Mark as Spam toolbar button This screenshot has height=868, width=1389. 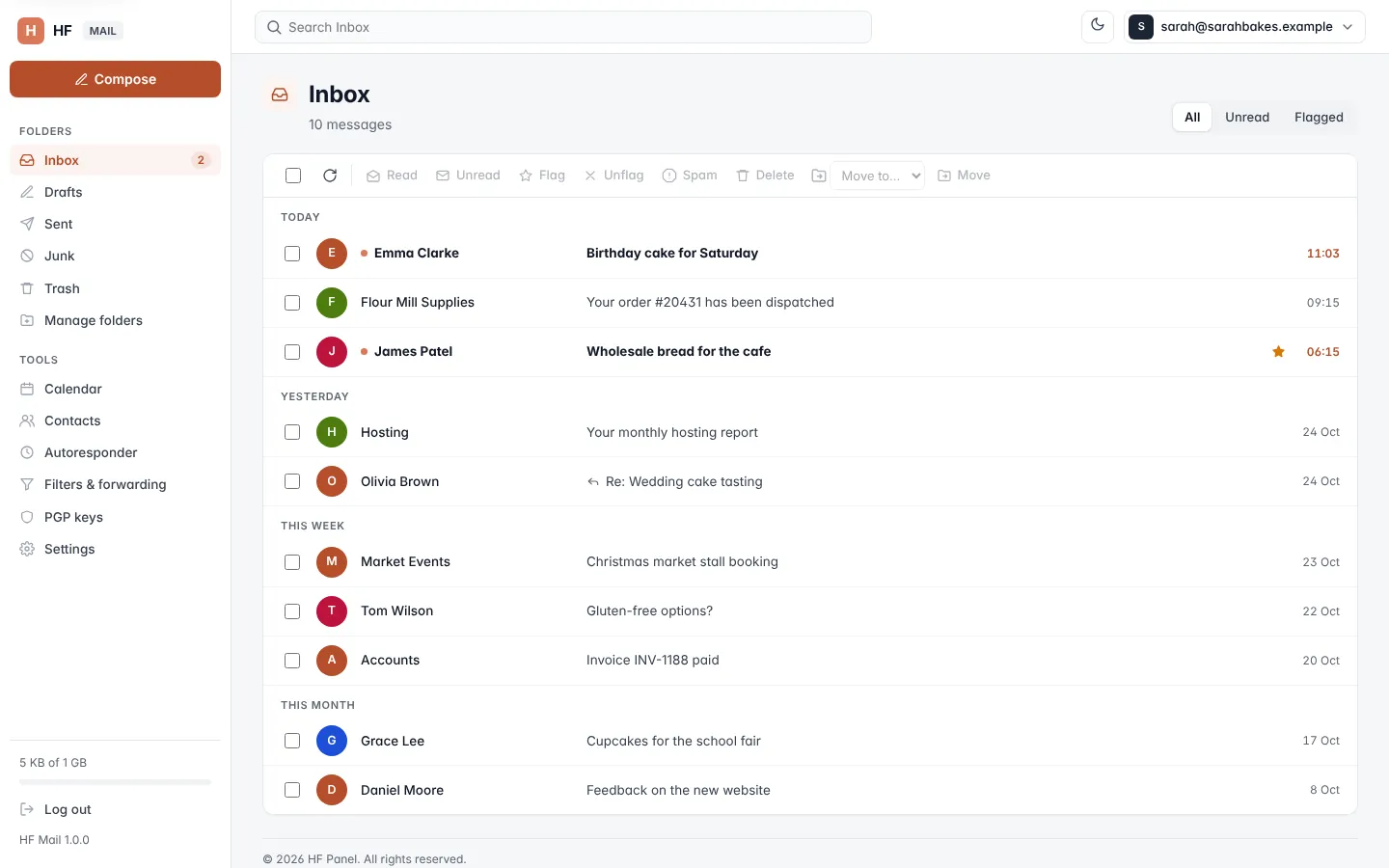point(690,176)
